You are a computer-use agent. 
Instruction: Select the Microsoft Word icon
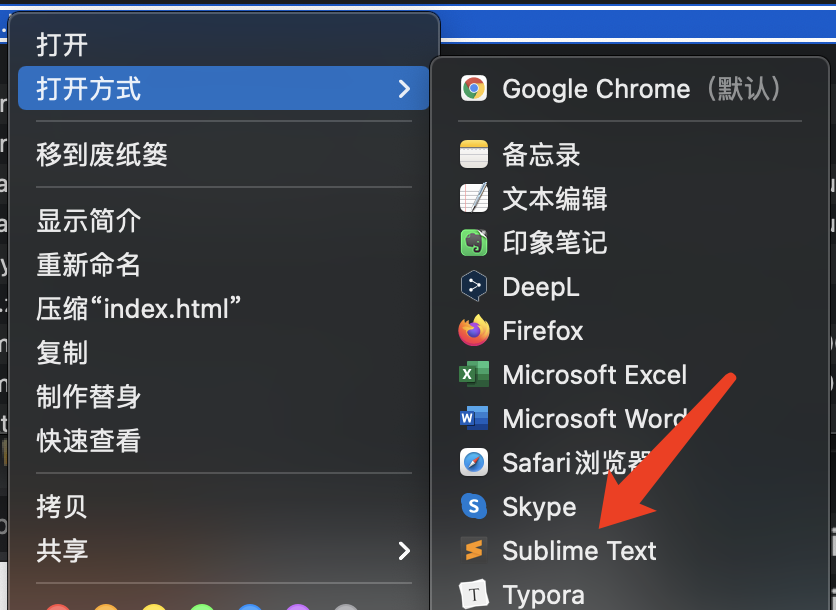[x=473, y=419]
